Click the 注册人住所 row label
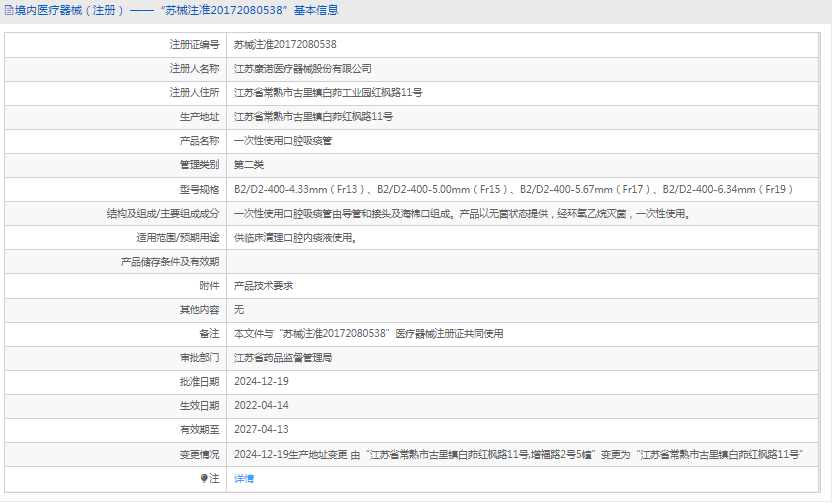The height and width of the screenshot is (504, 832). click(x=194, y=93)
